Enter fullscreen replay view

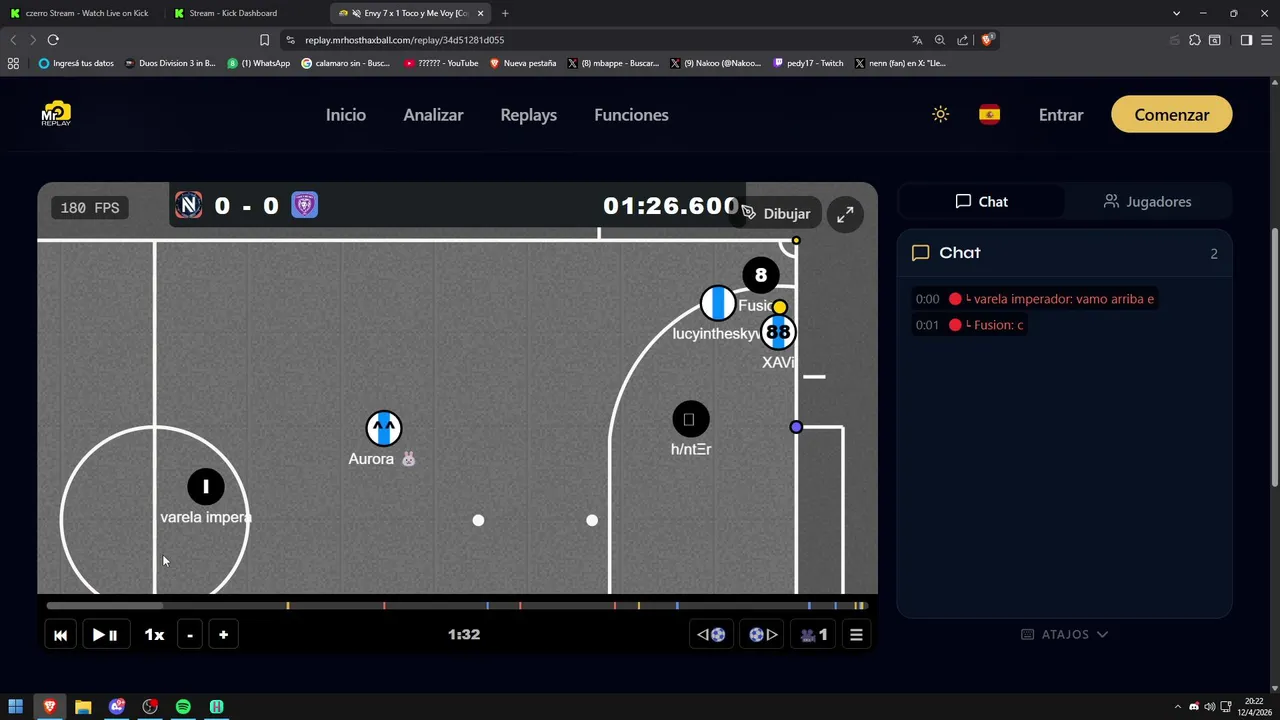pos(845,214)
